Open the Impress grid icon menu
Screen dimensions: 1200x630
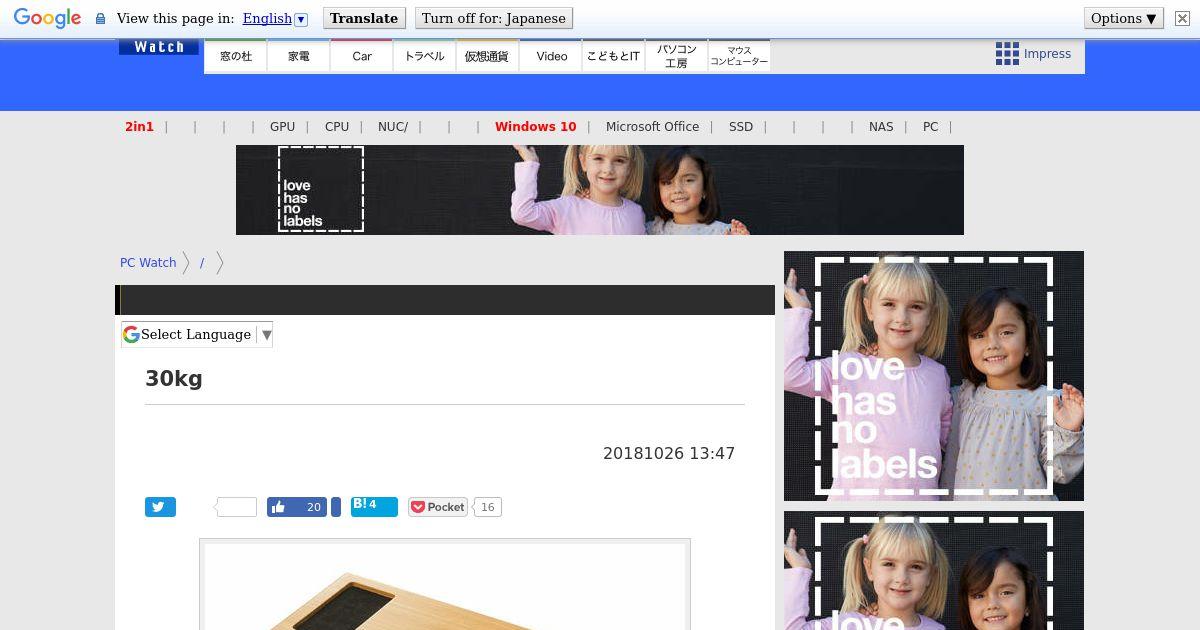[1007, 54]
